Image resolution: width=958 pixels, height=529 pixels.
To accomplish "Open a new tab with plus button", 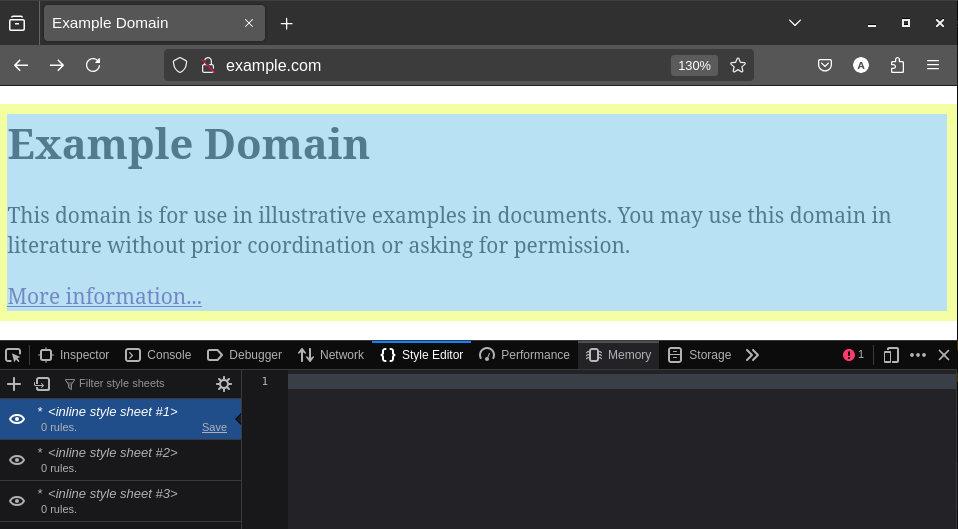I will tap(287, 23).
